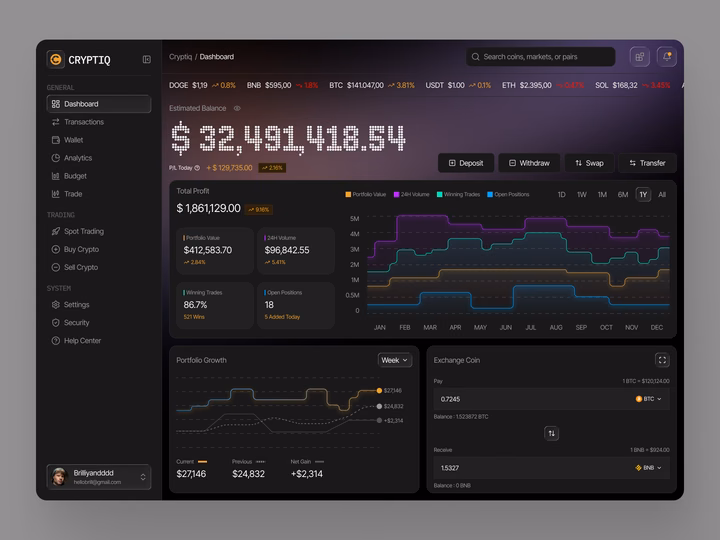
Task: Click the user avatar thumbnail
Action: (59, 477)
